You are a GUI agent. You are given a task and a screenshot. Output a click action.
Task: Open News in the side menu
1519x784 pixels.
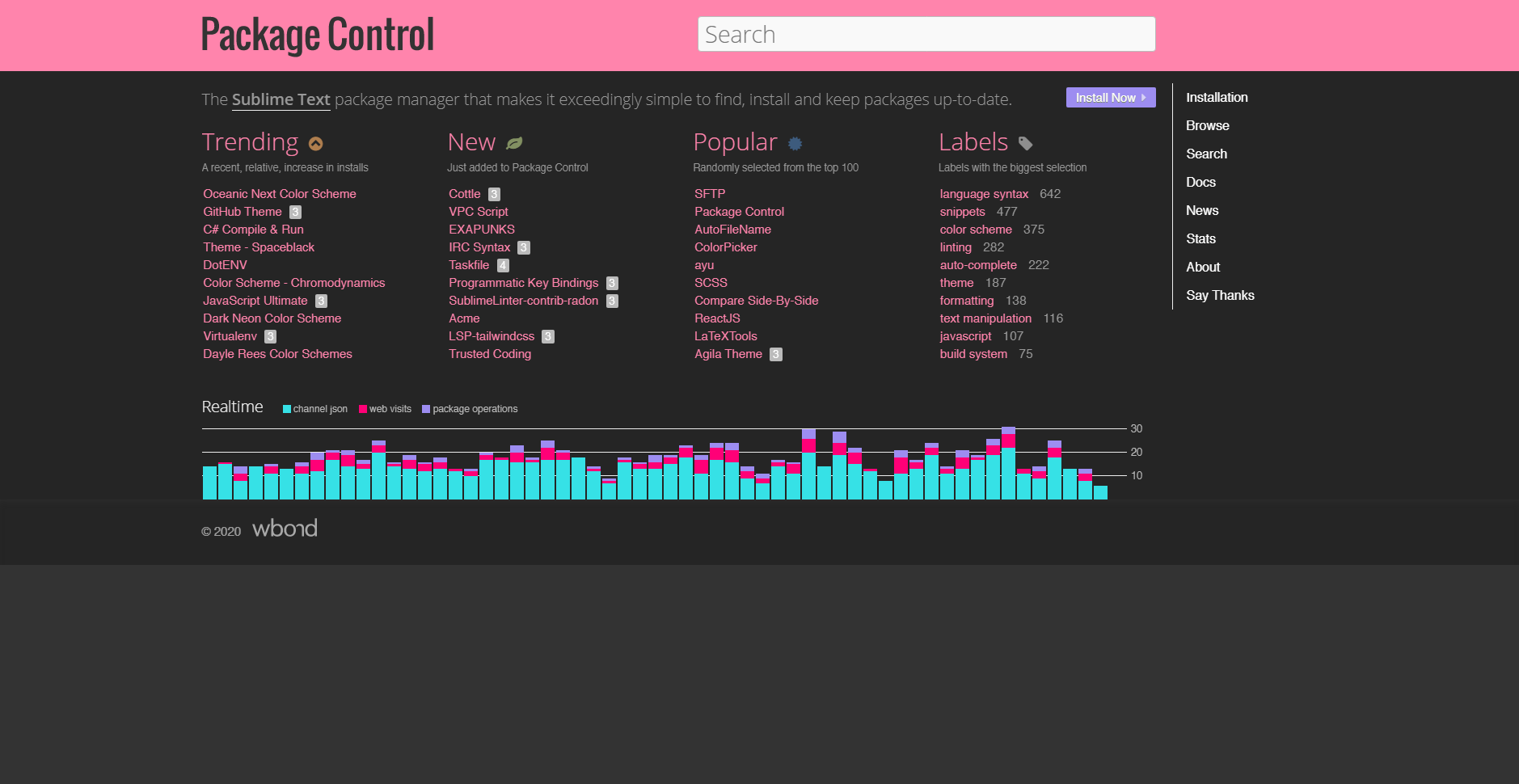click(1202, 210)
